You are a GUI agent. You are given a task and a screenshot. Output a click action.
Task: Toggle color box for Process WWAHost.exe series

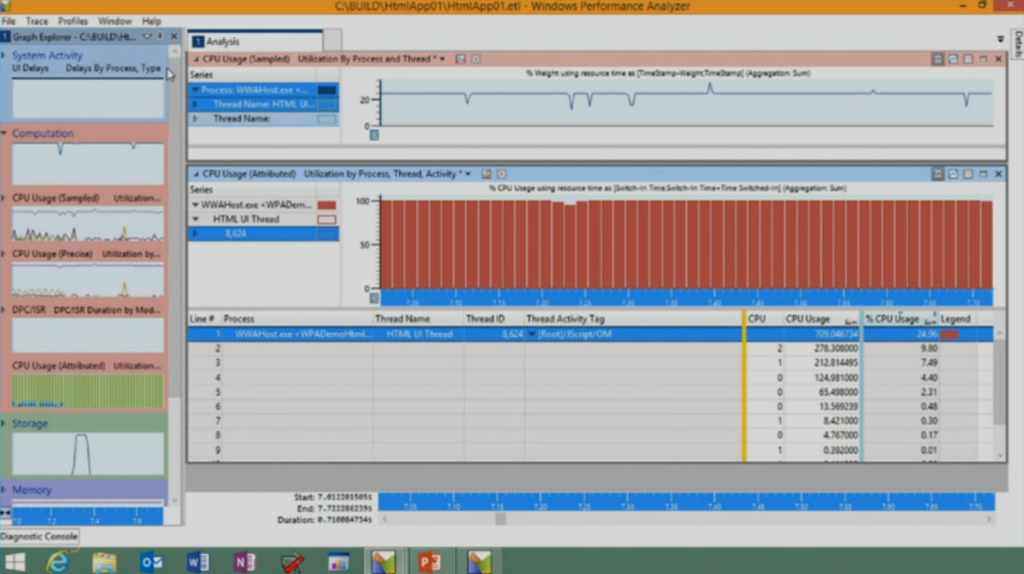tap(327, 90)
